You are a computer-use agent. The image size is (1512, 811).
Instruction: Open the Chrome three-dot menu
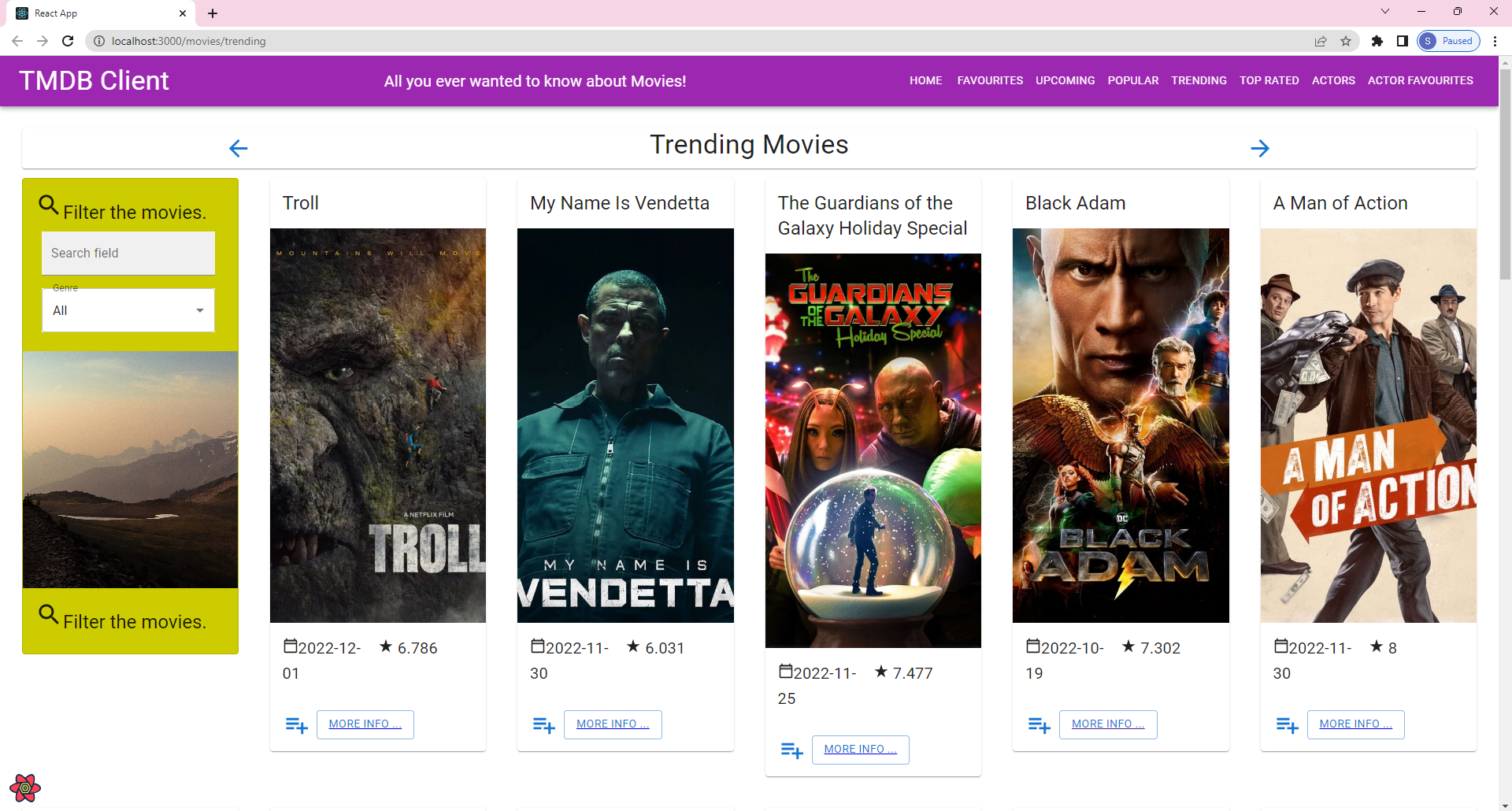1495,41
